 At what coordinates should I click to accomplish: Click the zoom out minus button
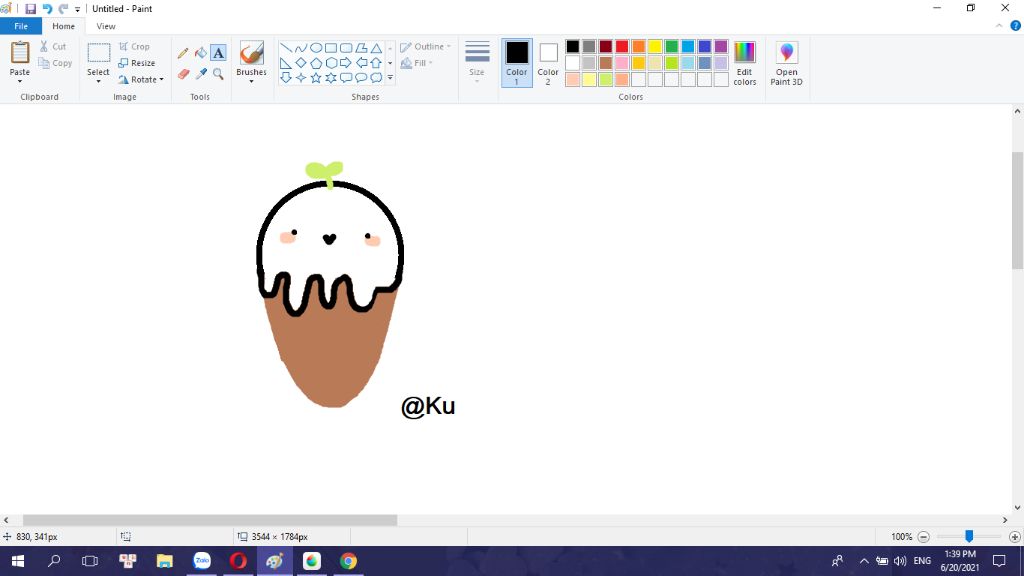pos(923,537)
